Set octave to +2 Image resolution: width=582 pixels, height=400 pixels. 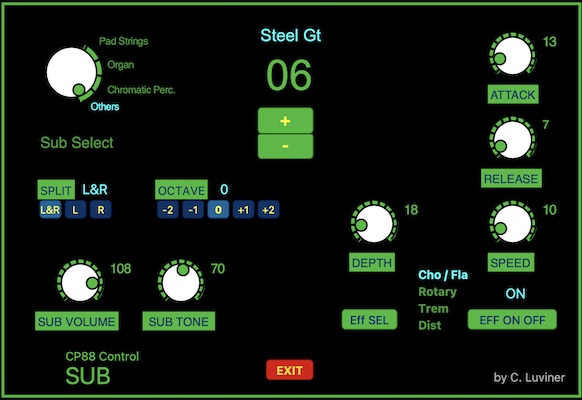click(x=269, y=210)
